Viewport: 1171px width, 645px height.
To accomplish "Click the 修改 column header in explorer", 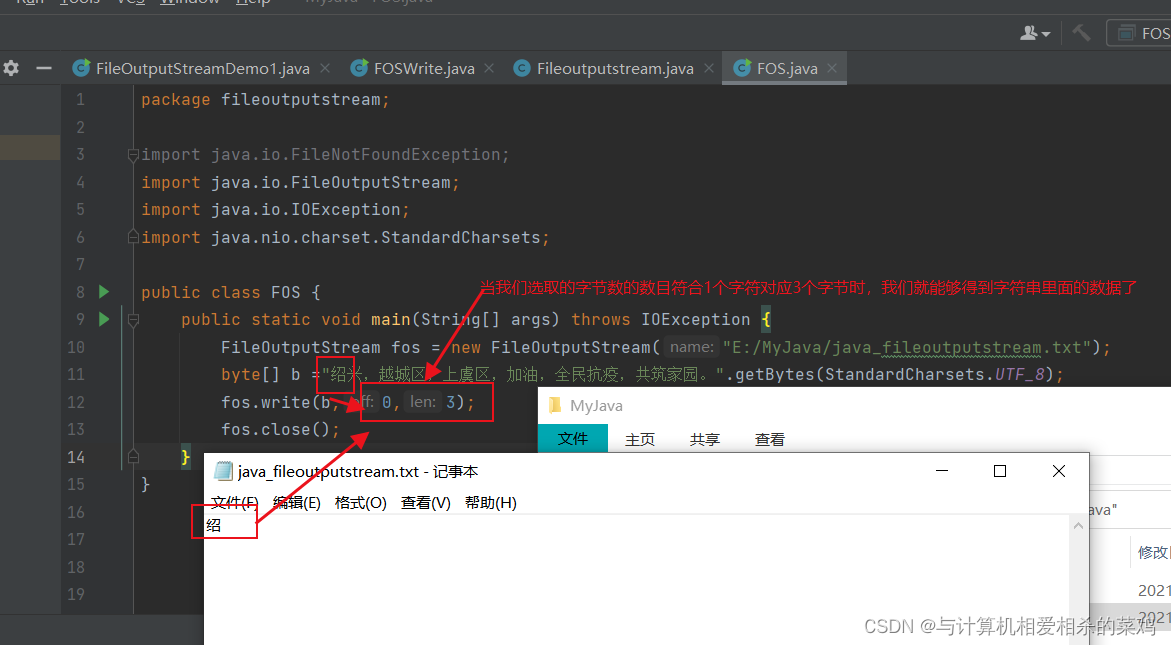I will (x=1152, y=552).
